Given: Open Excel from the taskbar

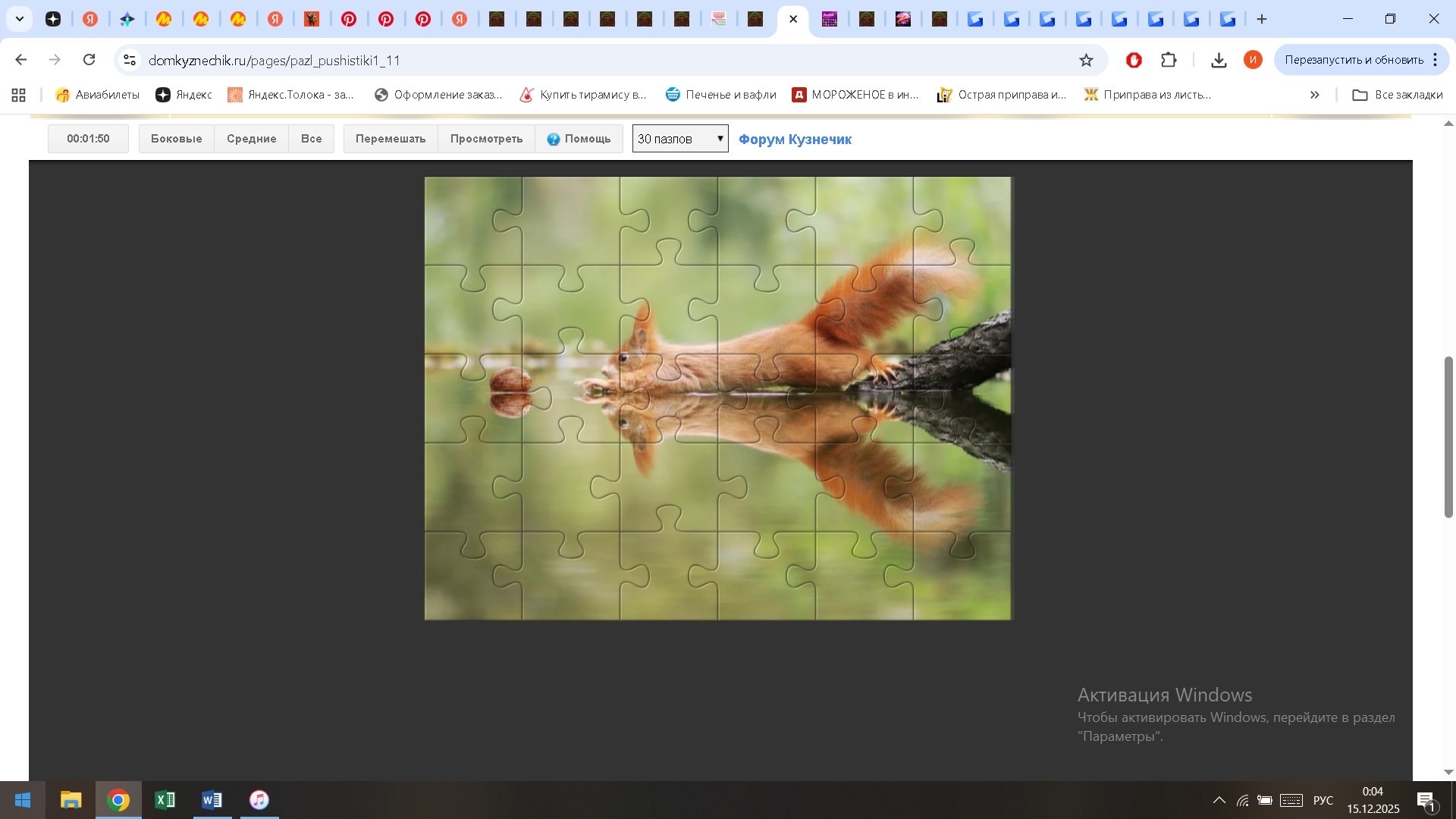Looking at the screenshot, I should pyautogui.click(x=165, y=800).
